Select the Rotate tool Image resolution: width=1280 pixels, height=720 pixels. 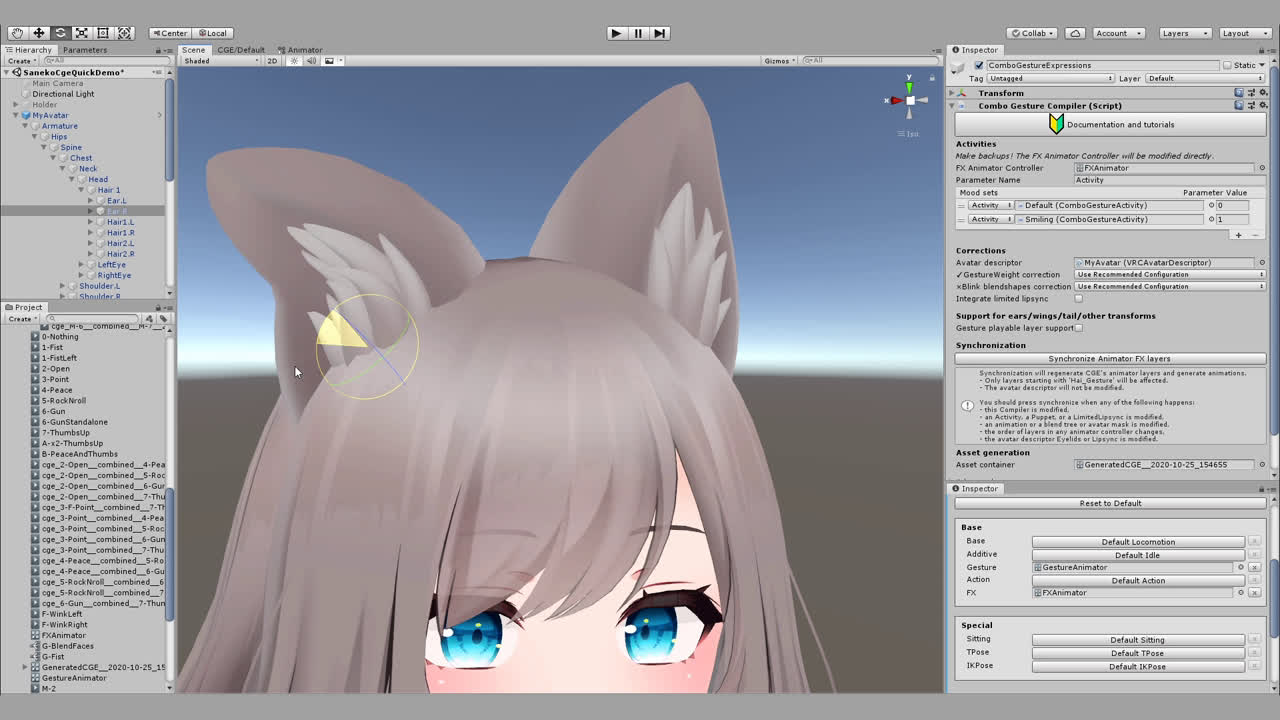click(x=60, y=33)
